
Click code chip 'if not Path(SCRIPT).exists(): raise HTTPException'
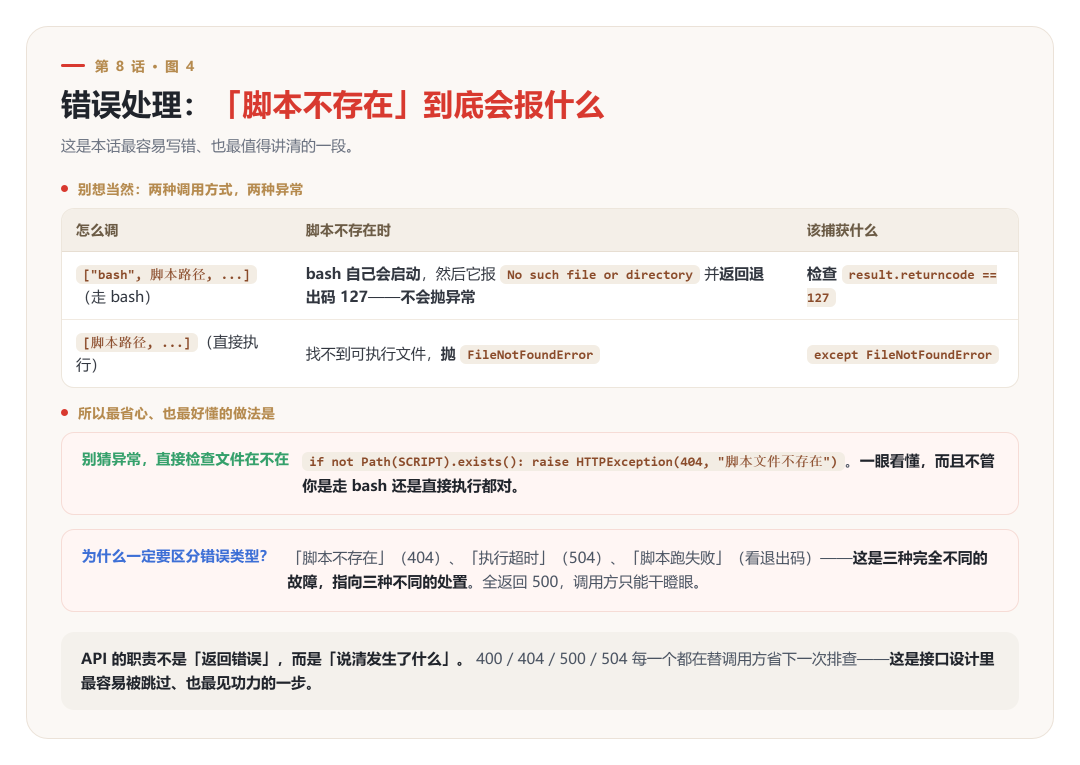[573, 461]
